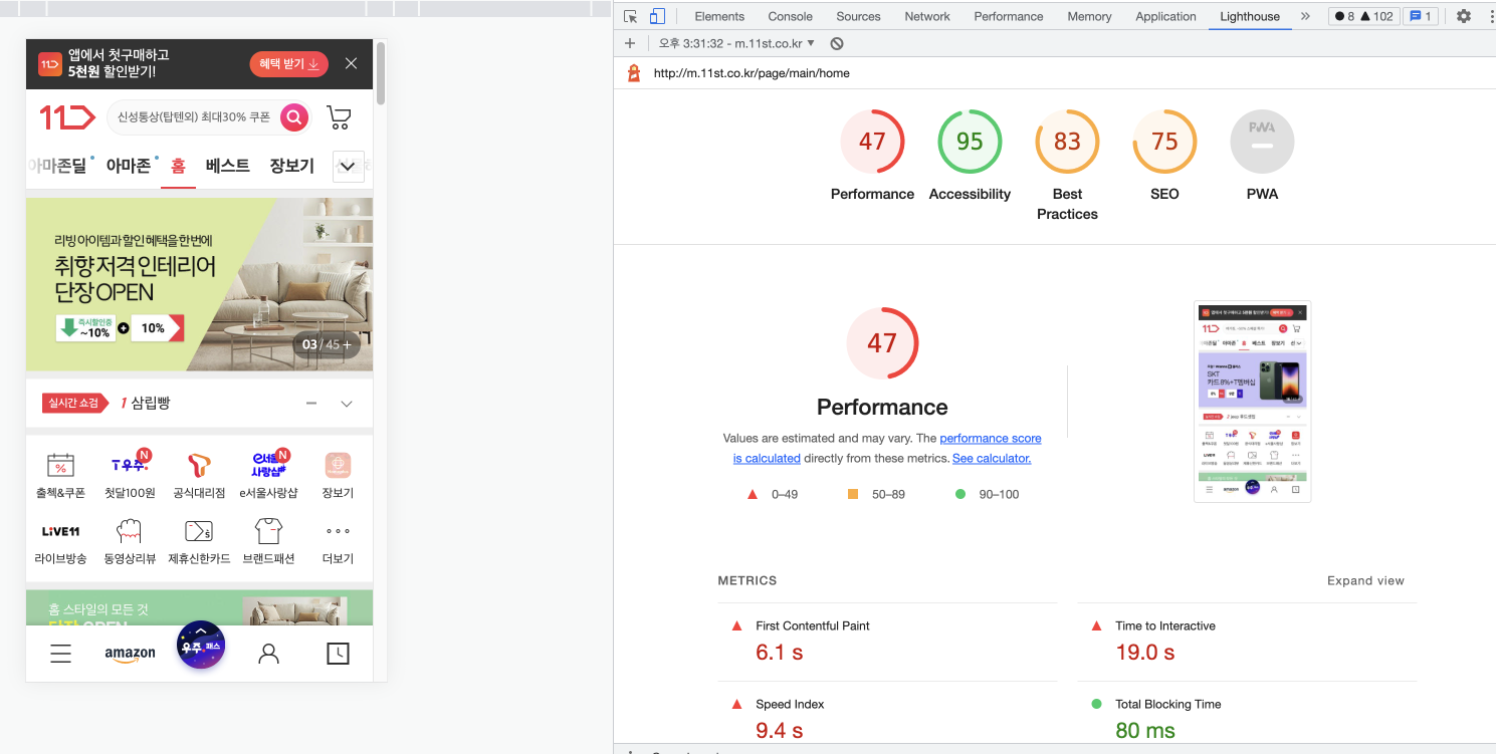Select the DevTools inspect element tool
1496x754 pixels.
[x=630, y=16]
